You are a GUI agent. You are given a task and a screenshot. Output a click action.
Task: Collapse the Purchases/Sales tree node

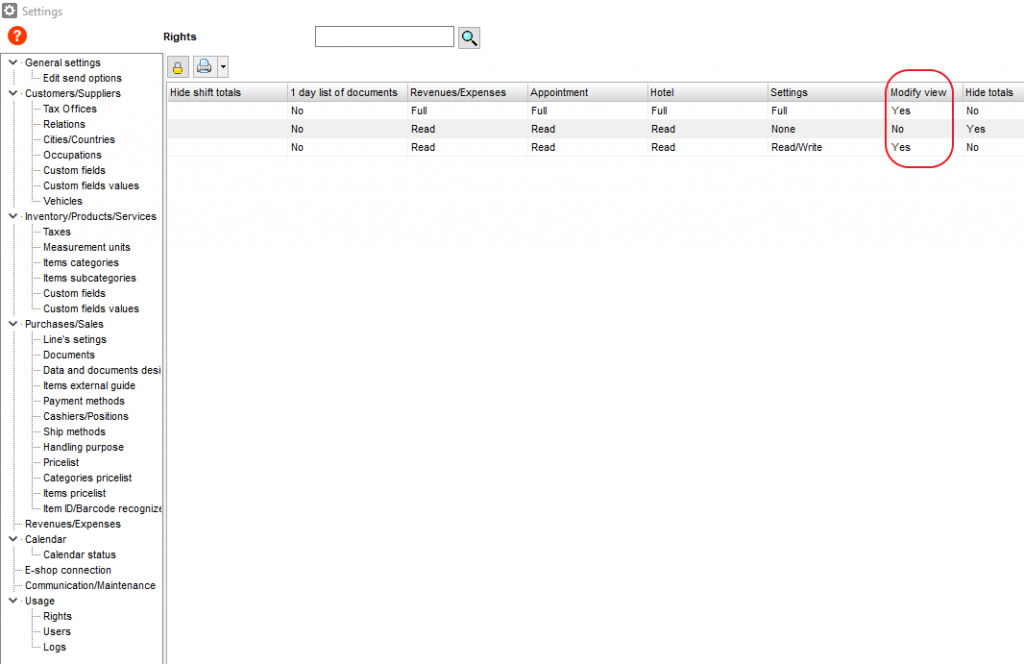click(x=12, y=324)
